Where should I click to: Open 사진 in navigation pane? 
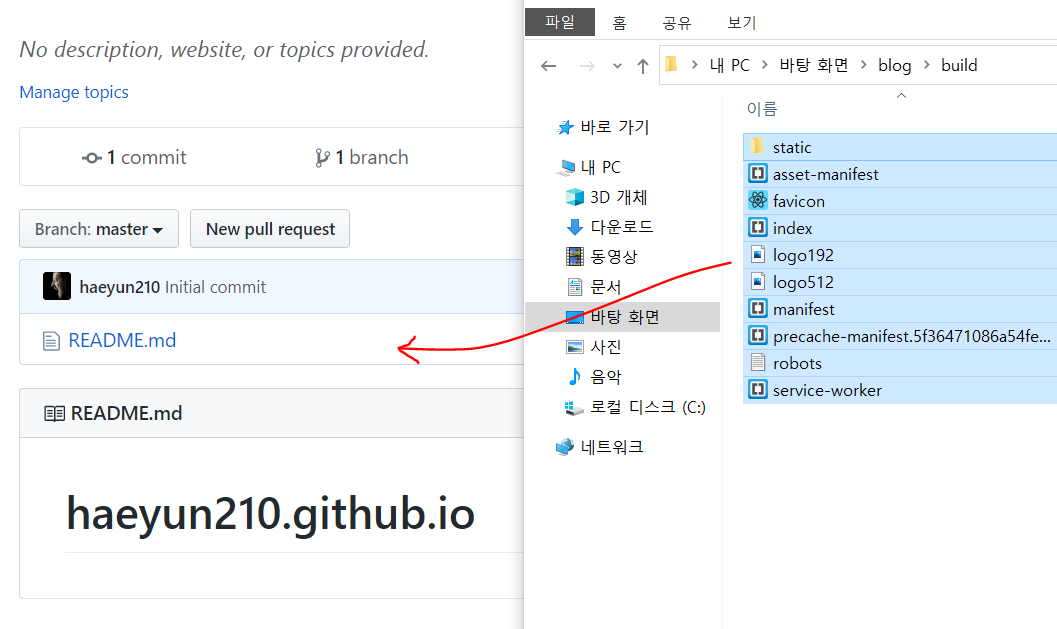[605, 347]
